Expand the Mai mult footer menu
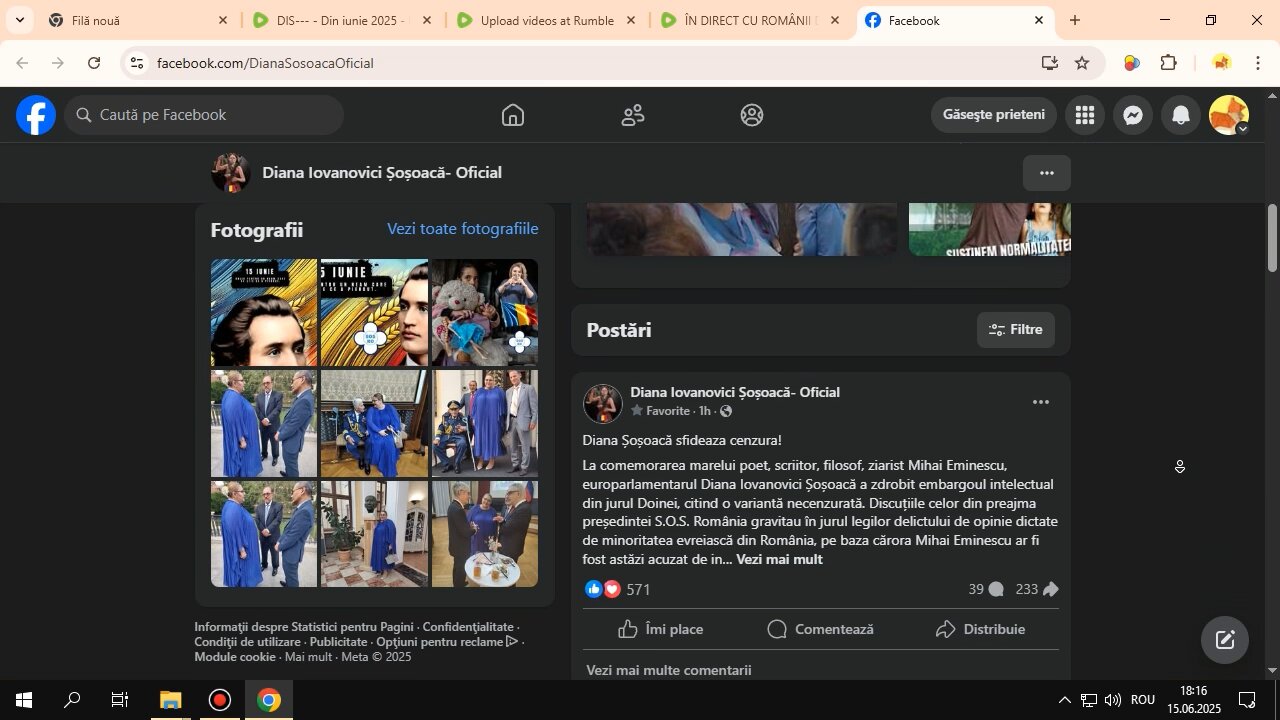 pos(308,657)
